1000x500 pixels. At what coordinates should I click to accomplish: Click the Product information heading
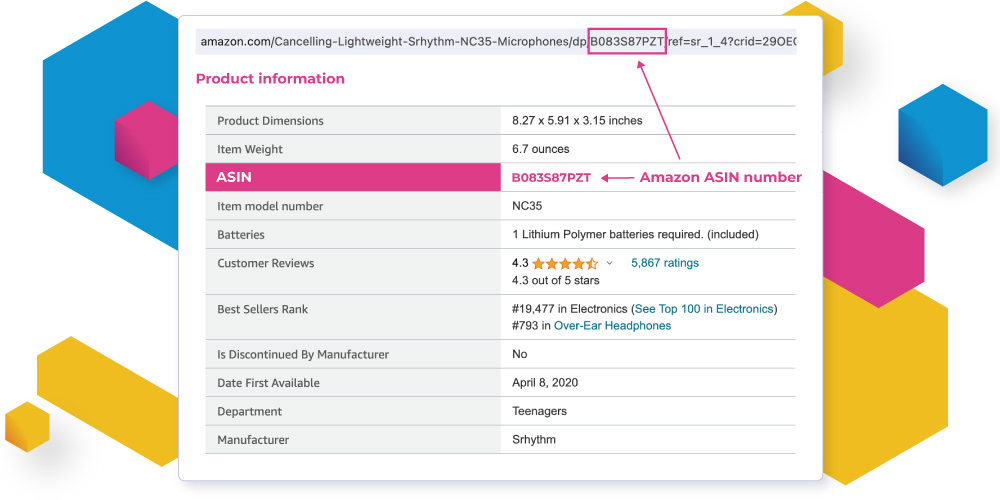(x=270, y=79)
